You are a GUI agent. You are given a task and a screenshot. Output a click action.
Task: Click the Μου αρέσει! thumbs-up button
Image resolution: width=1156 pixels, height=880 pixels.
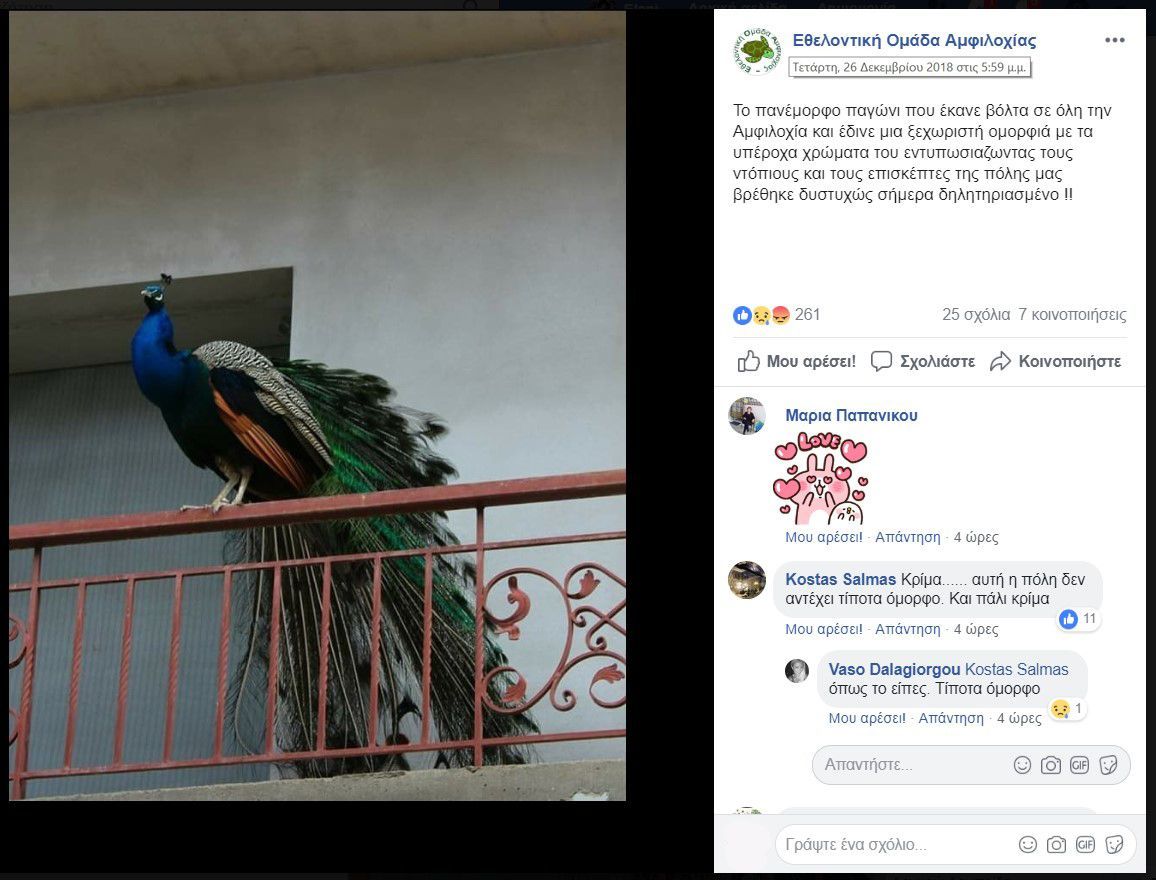pyautogui.click(x=797, y=361)
